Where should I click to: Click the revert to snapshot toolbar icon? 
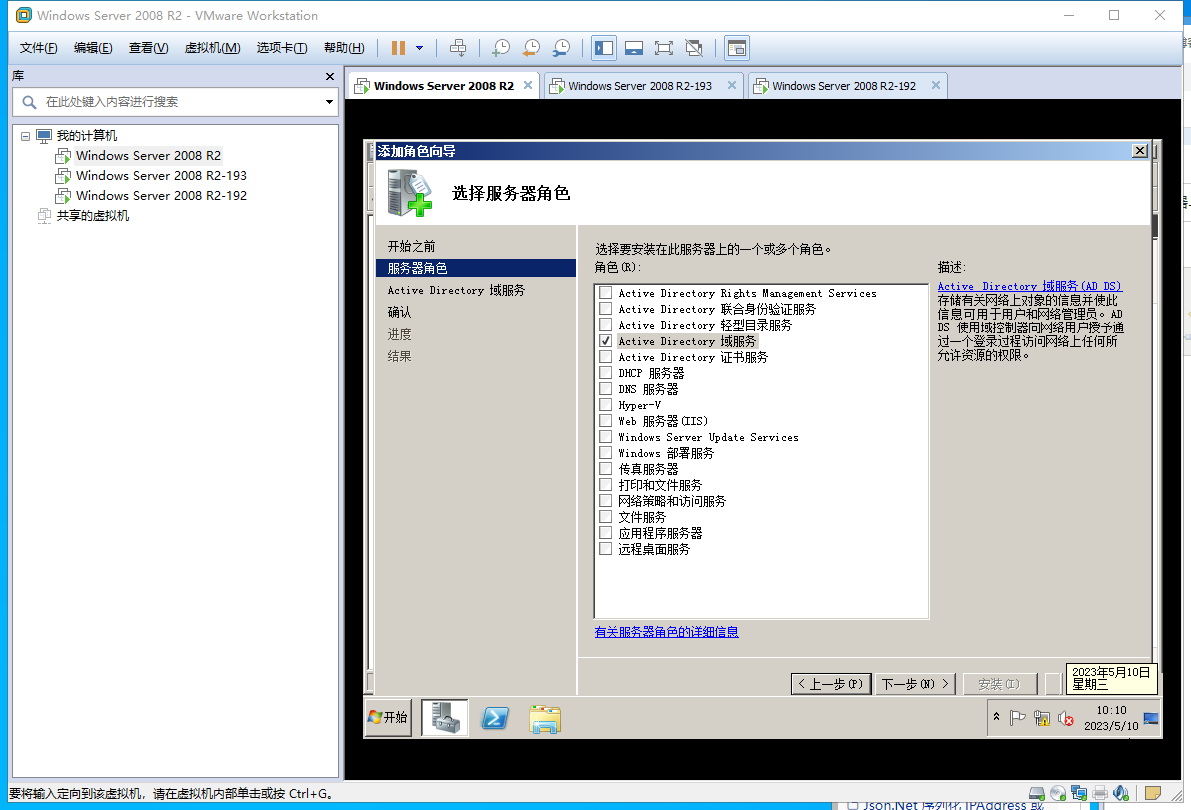[x=531, y=48]
